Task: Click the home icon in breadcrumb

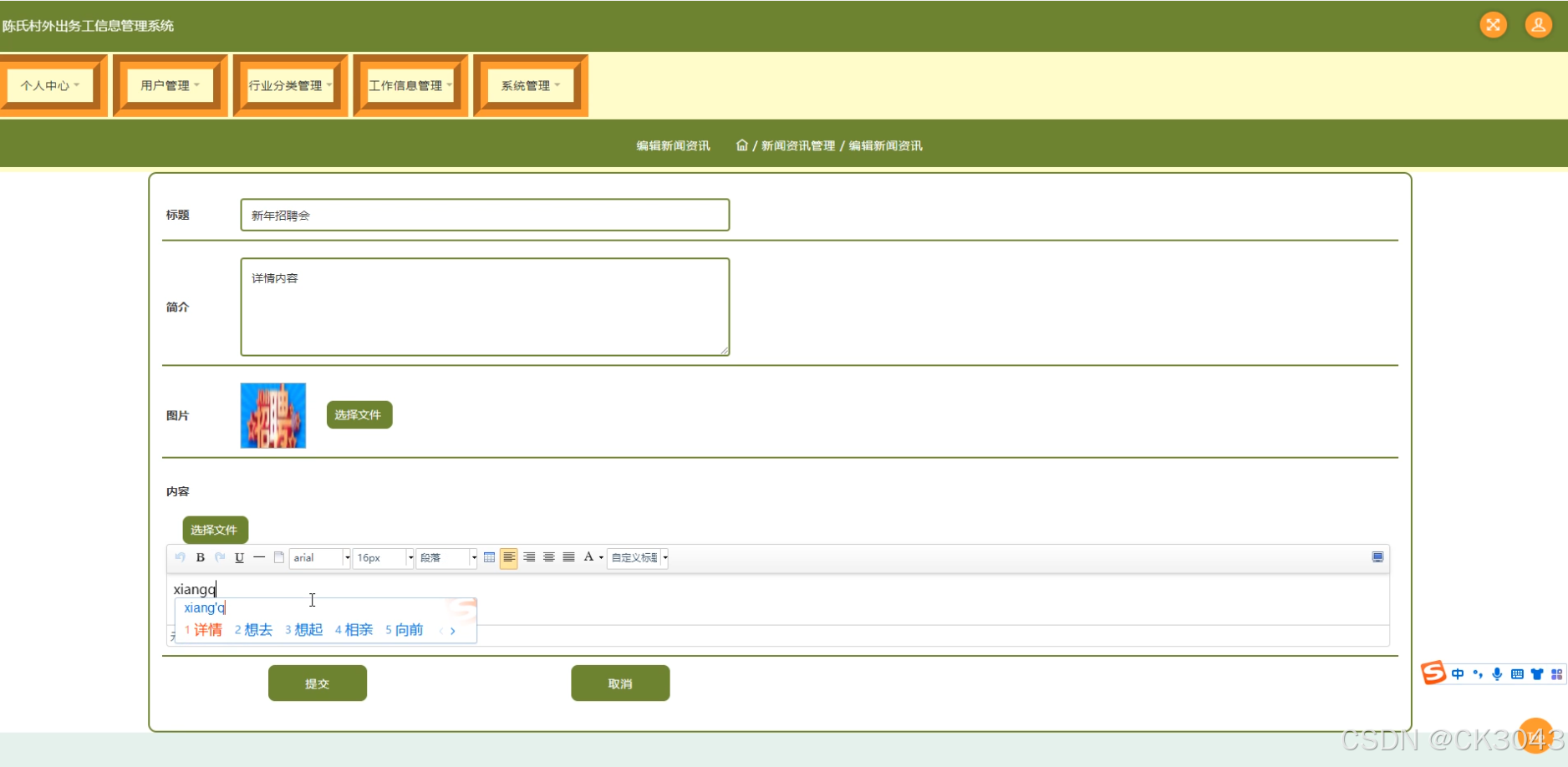Action: 741,145
